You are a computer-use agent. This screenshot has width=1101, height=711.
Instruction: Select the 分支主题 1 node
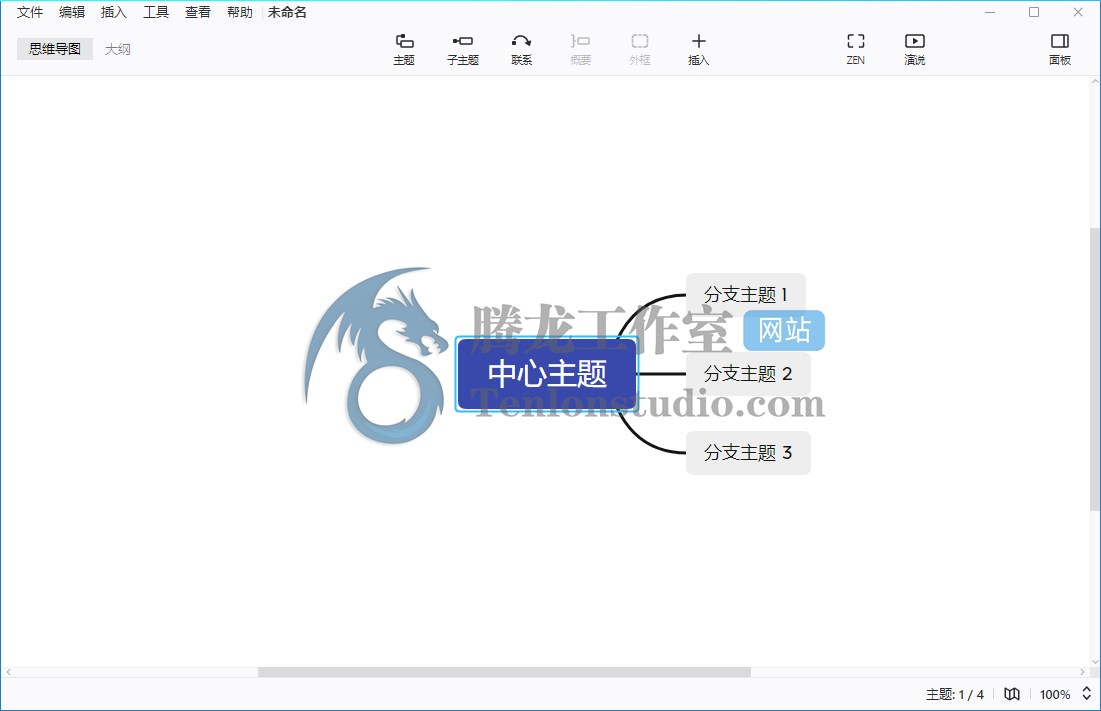point(746,295)
